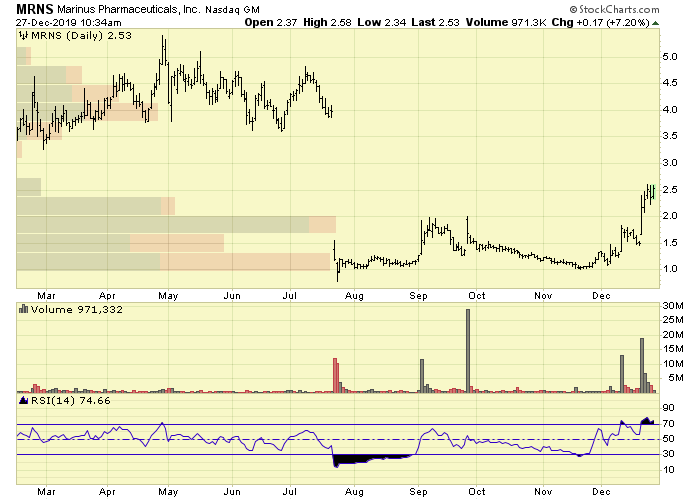This screenshot has height=500, width=700.
Task: Click the 50 RSI axis label
Action: (x=668, y=439)
